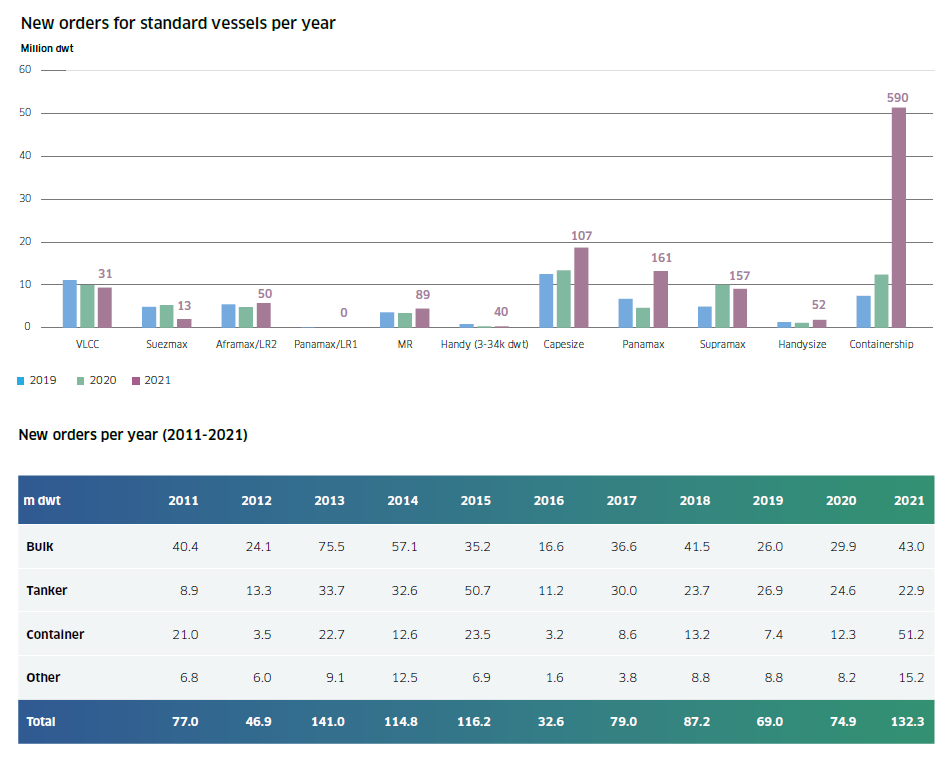
Task: Click the 2019 legend color swatch
Action: tap(22, 381)
